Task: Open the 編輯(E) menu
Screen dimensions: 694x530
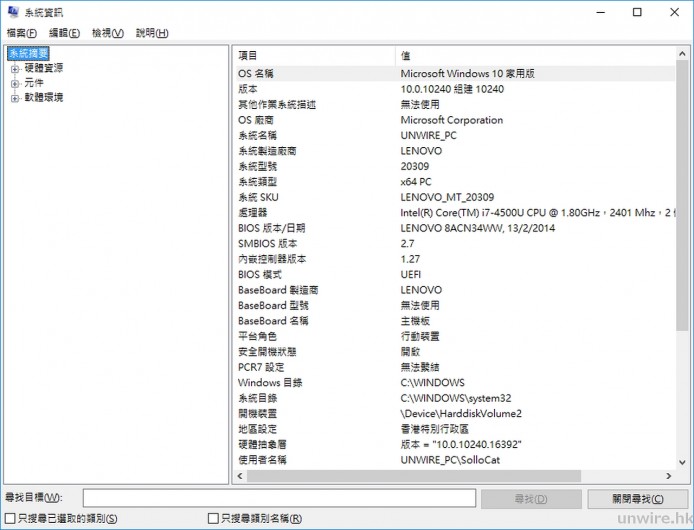Action: [63, 33]
